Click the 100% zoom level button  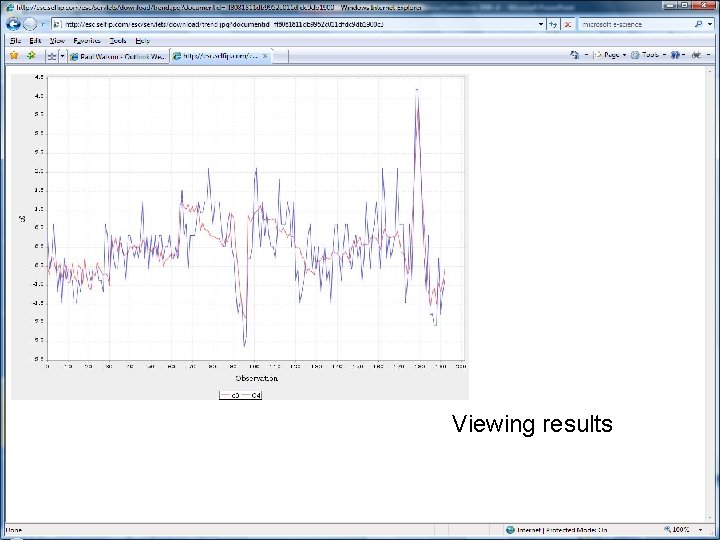point(677,529)
